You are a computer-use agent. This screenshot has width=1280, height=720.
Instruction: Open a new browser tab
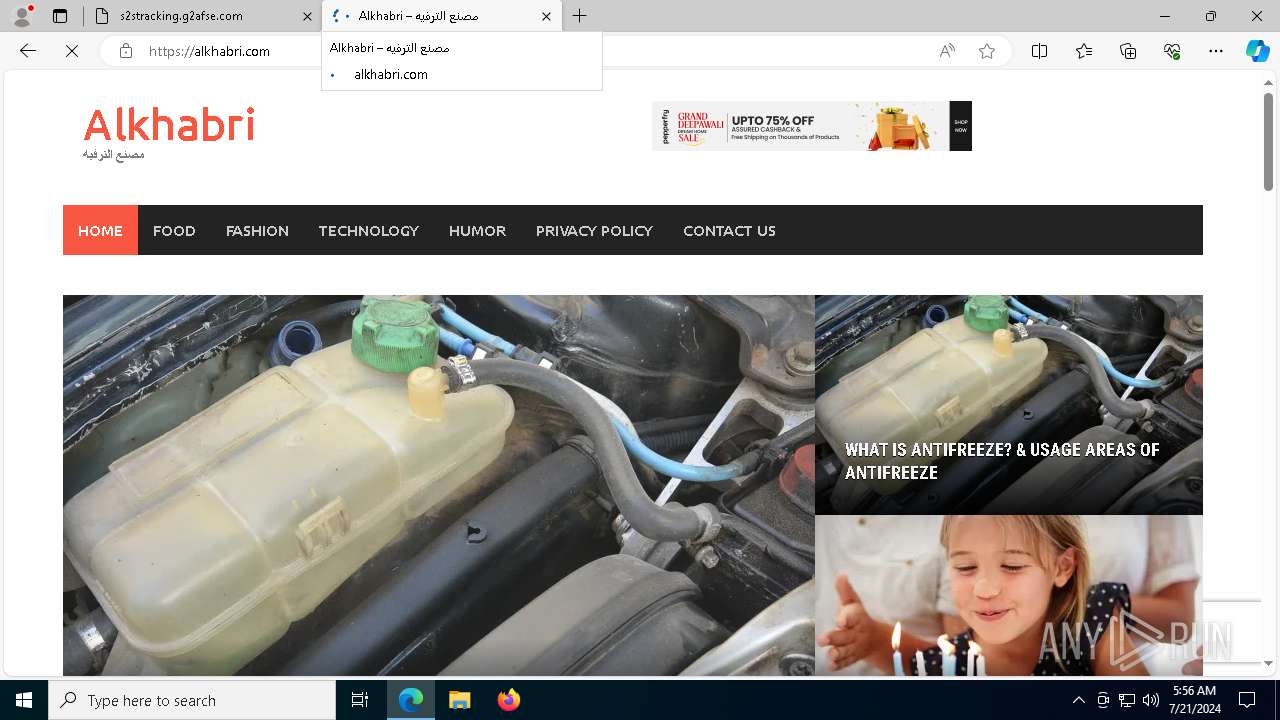point(580,16)
